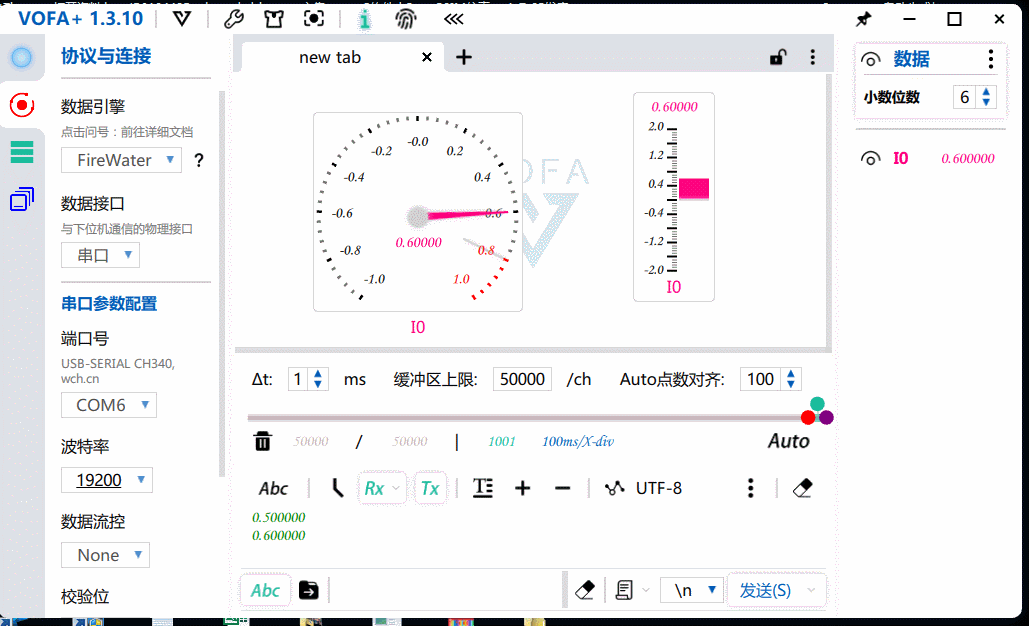Switch to the new tab page

pyautogui.click(x=330, y=57)
